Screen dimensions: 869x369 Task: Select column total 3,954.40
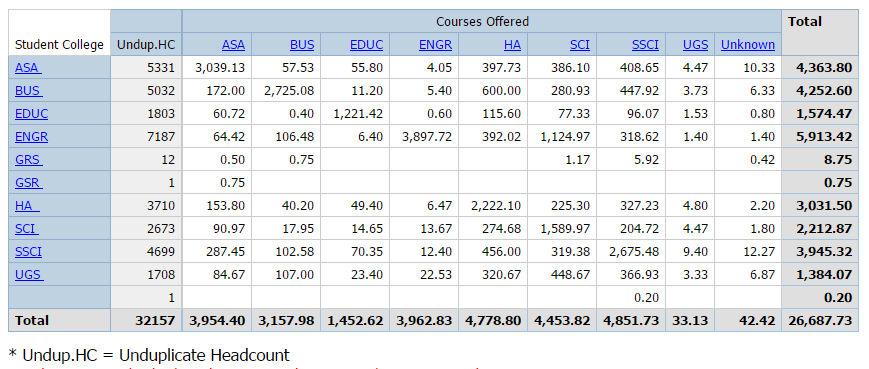pos(218,320)
